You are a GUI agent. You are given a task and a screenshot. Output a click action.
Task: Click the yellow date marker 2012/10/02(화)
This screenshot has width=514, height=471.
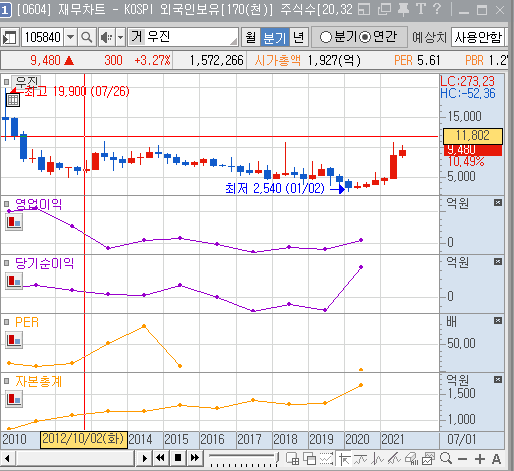point(84,439)
